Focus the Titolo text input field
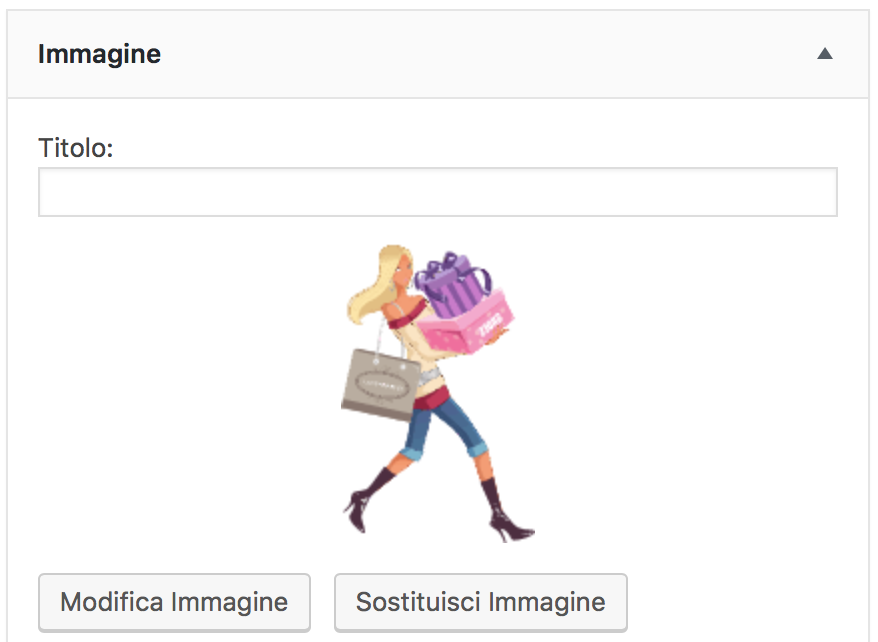 pos(438,192)
